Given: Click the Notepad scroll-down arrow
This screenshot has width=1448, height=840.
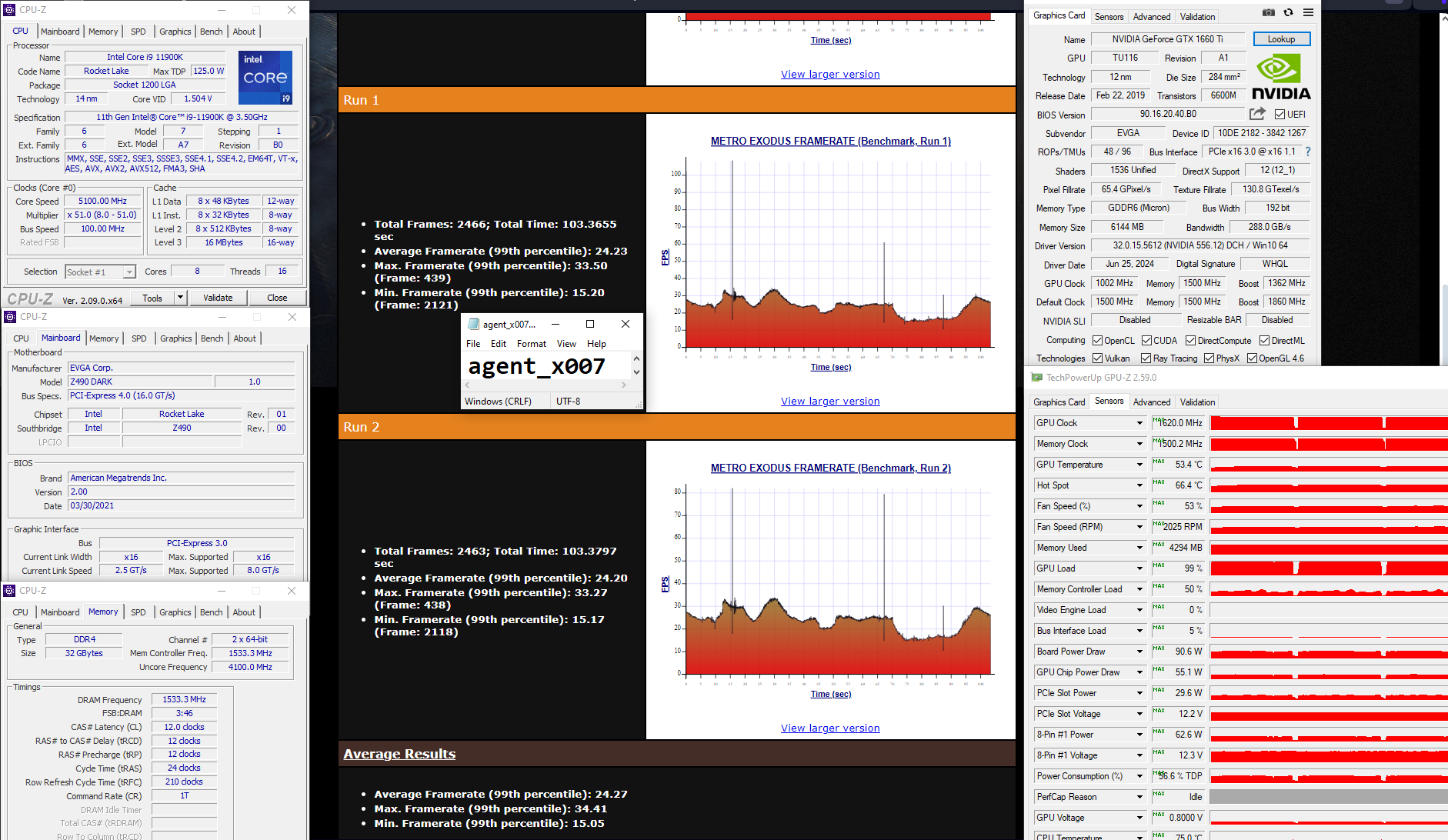Looking at the screenshot, I should [636, 372].
